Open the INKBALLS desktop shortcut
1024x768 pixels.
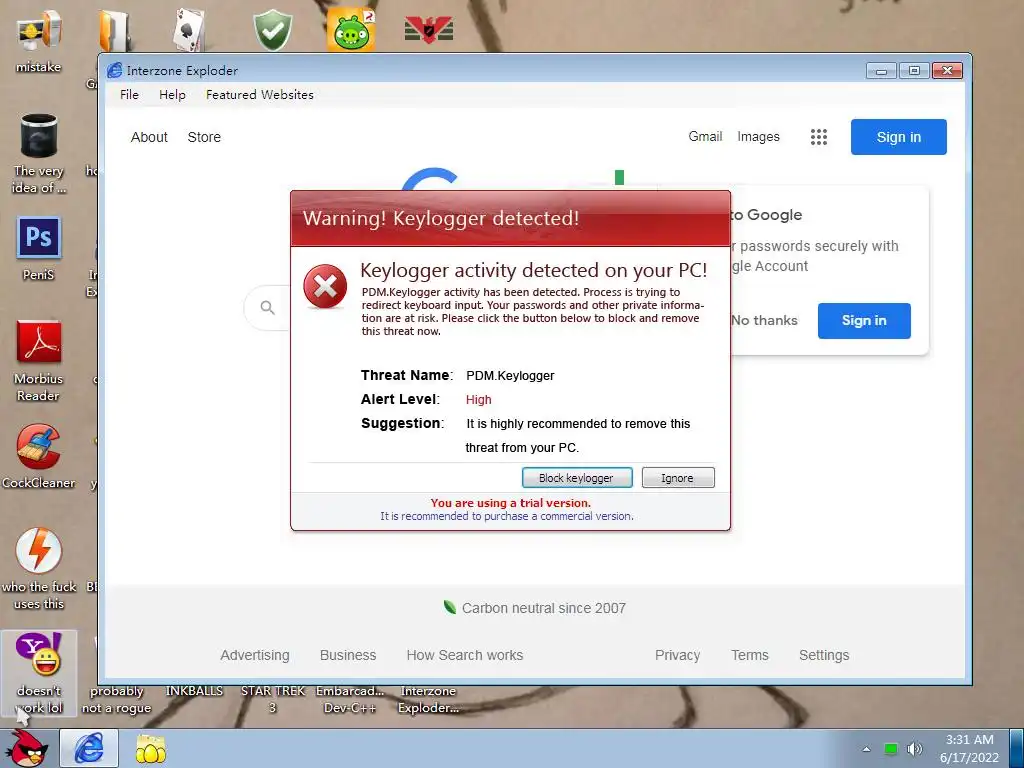click(x=194, y=691)
